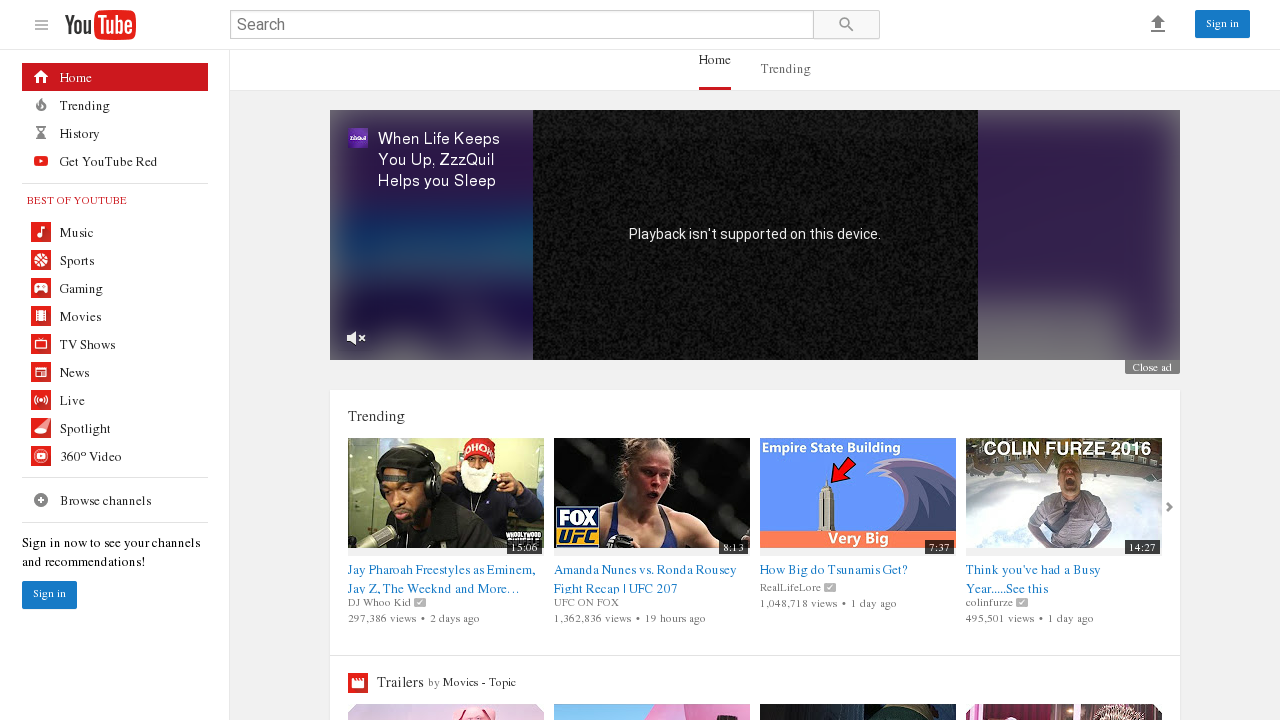Image resolution: width=1280 pixels, height=720 pixels.
Task: Click the verified badge next to RealLifeLore
Action: [830, 588]
